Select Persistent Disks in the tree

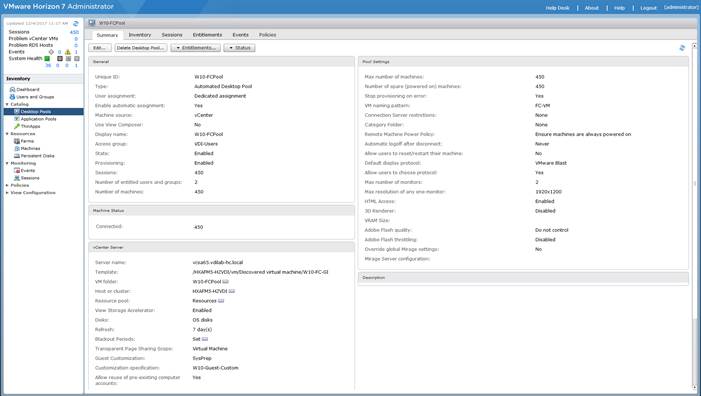point(38,156)
